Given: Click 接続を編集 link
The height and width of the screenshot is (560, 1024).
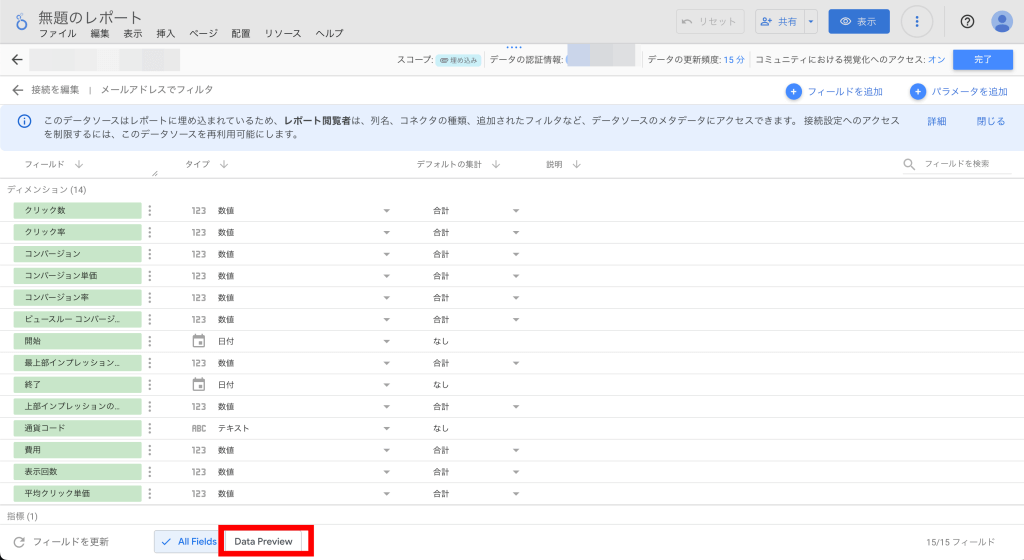Looking at the screenshot, I should (x=56, y=90).
